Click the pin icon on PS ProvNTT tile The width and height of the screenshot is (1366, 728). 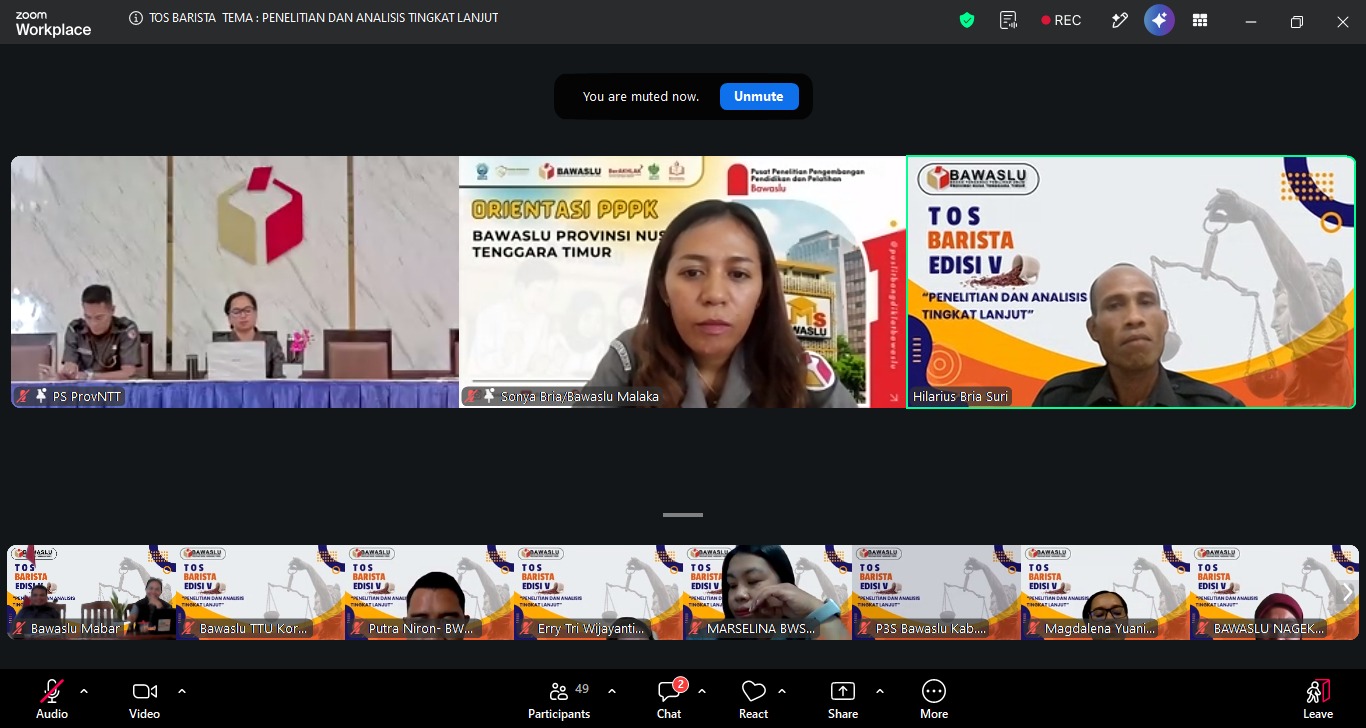coord(42,397)
